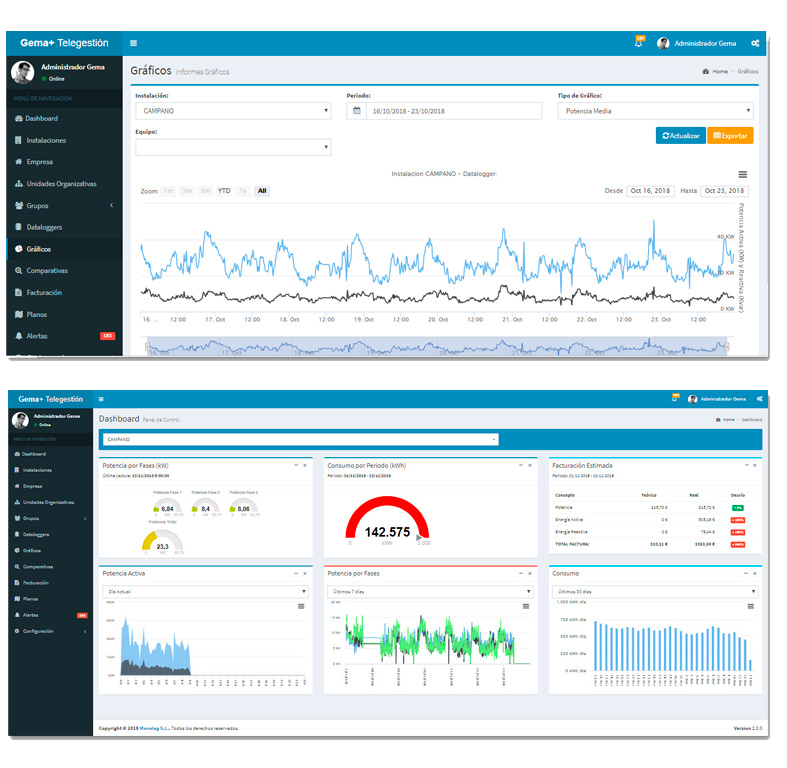Close the Facturación Estimada widget

coord(755,465)
